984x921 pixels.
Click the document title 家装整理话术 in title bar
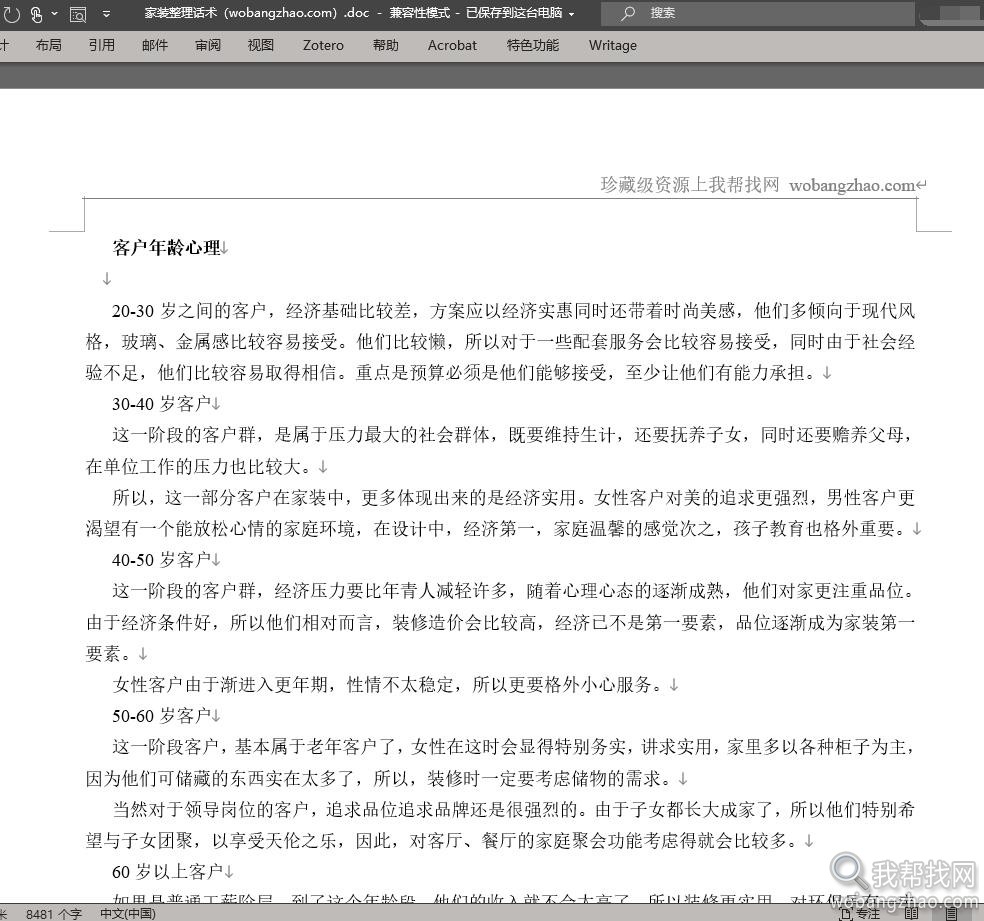pyautogui.click(x=181, y=13)
